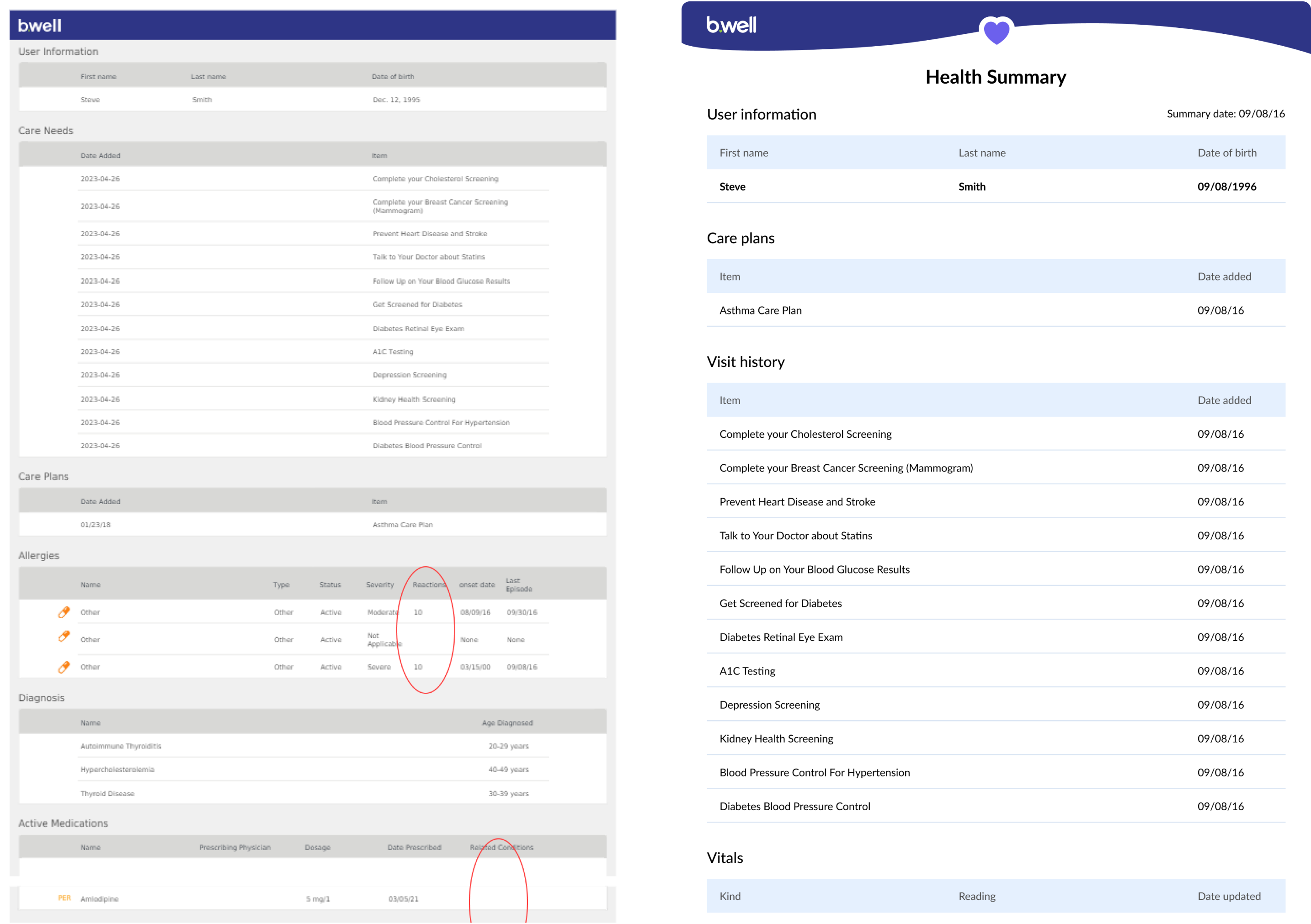Viewport: 1311px width, 924px height.
Task: Sort Care plans by the Date added header
Action: tap(1224, 276)
